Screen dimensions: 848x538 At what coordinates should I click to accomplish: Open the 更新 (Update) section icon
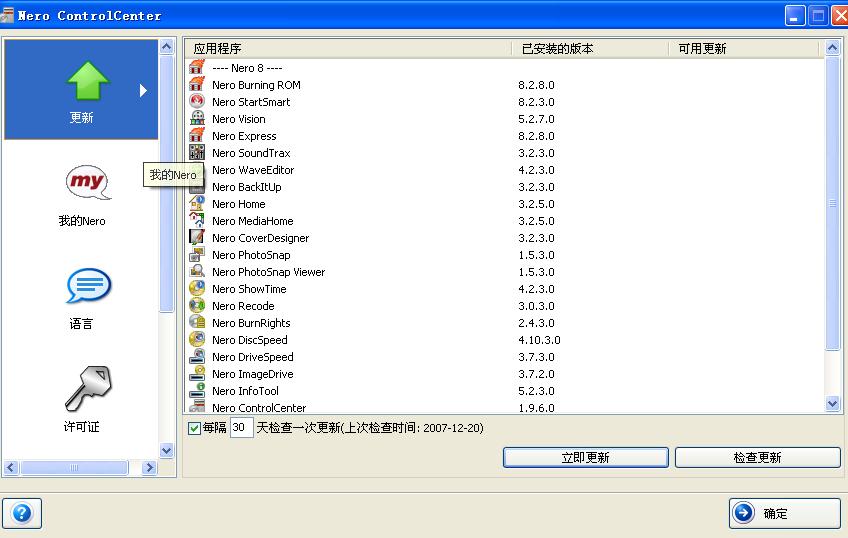pos(88,81)
